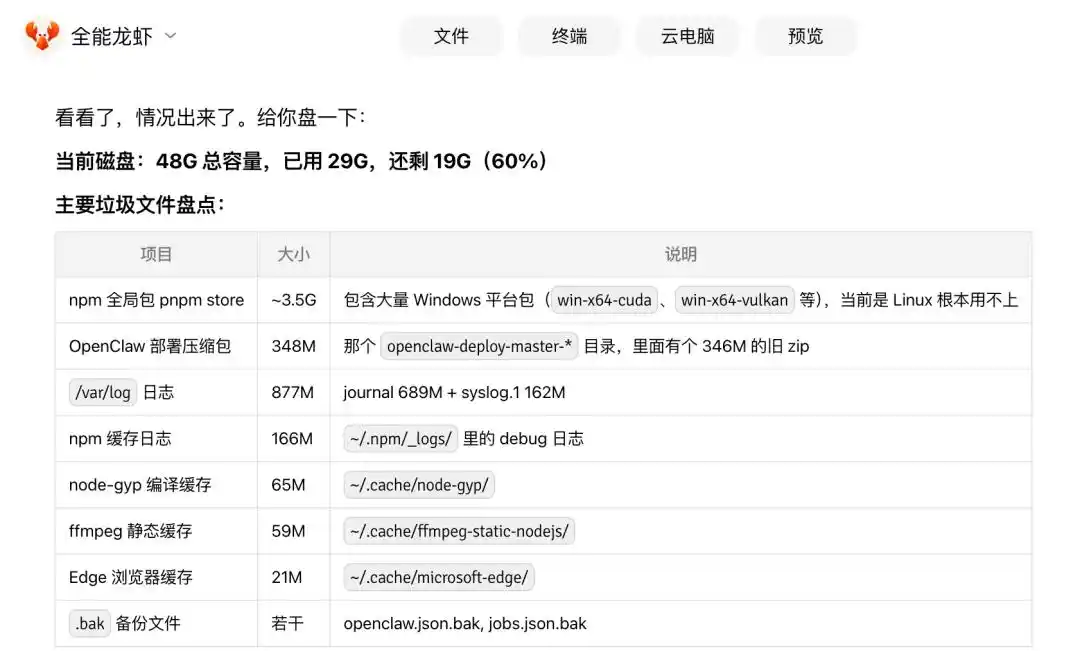
Task: Click the 59M size value
Action: click(x=288, y=531)
